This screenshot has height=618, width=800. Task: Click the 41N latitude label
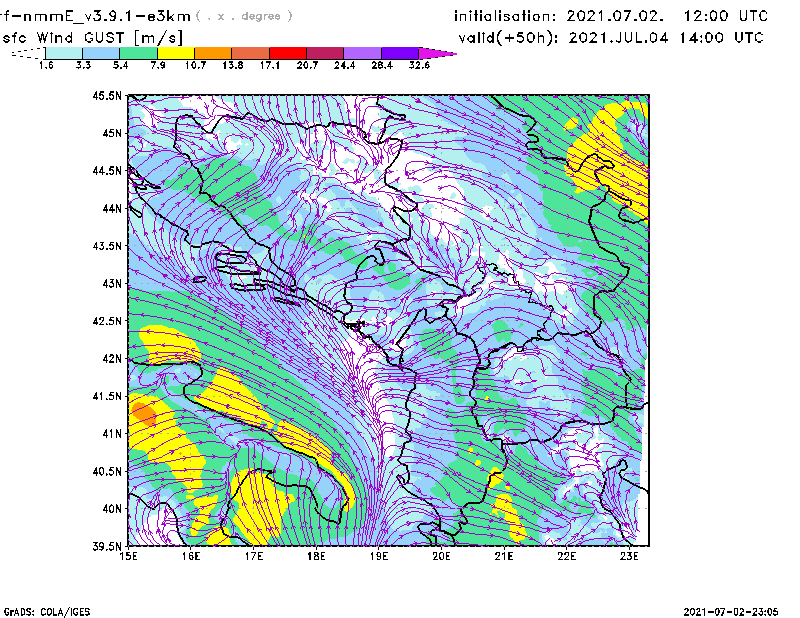(112, 433)
